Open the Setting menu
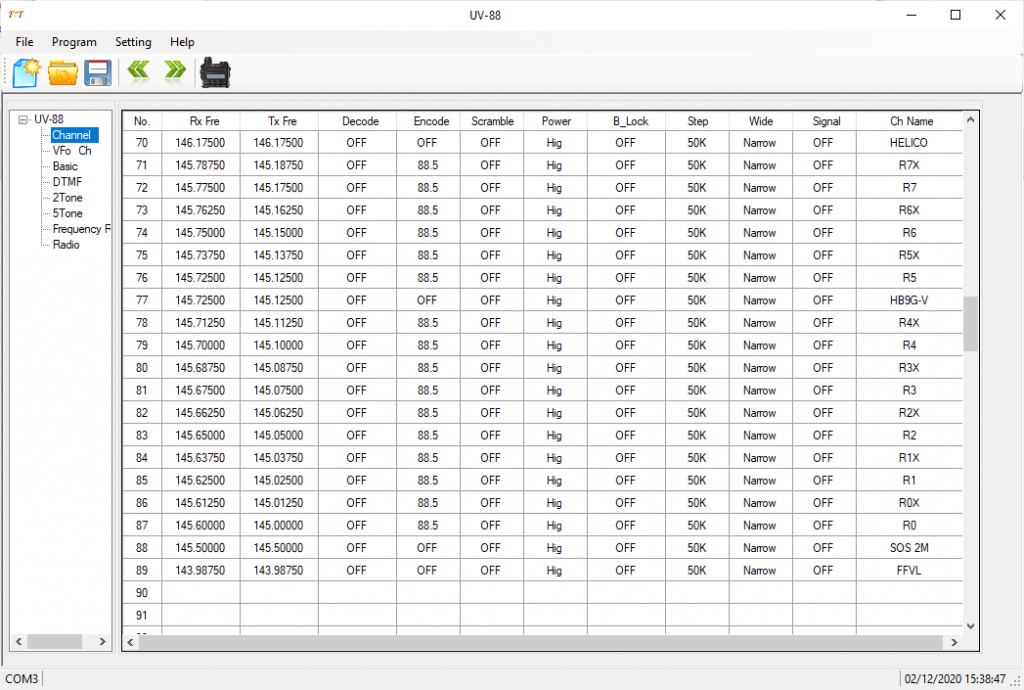 (x=133, y=42)
